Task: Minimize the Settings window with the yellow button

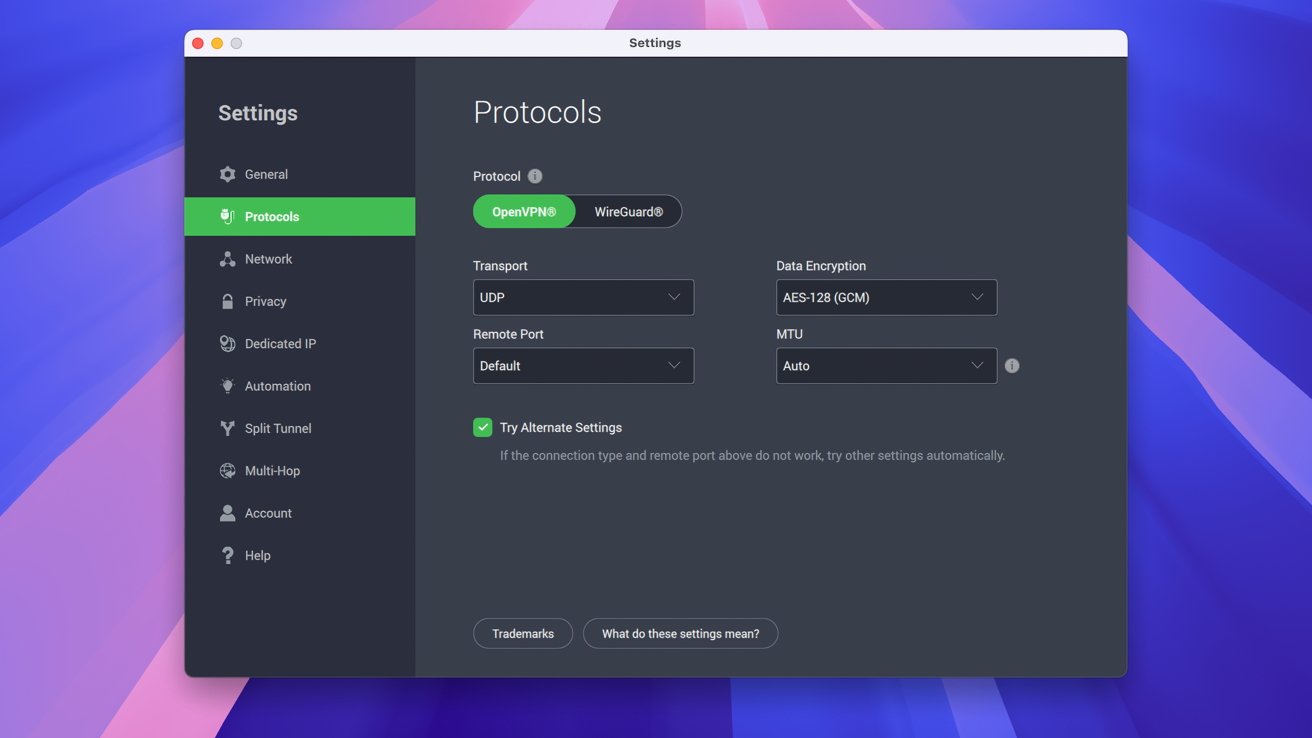Action: [x=217, y=43]
